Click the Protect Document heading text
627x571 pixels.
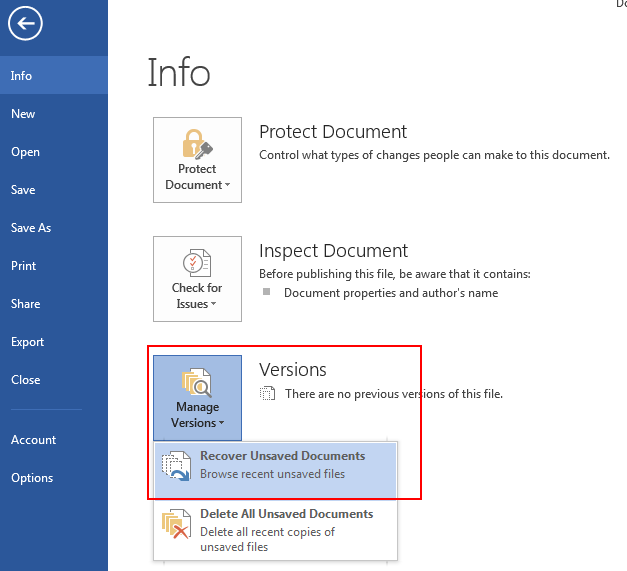333,132
